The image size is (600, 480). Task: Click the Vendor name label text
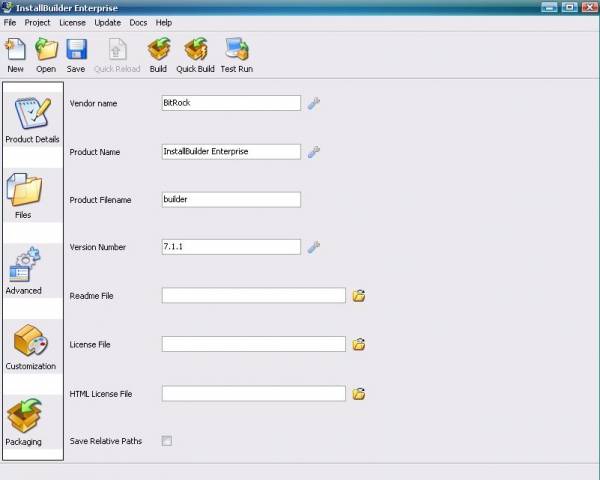coord(93,103)
